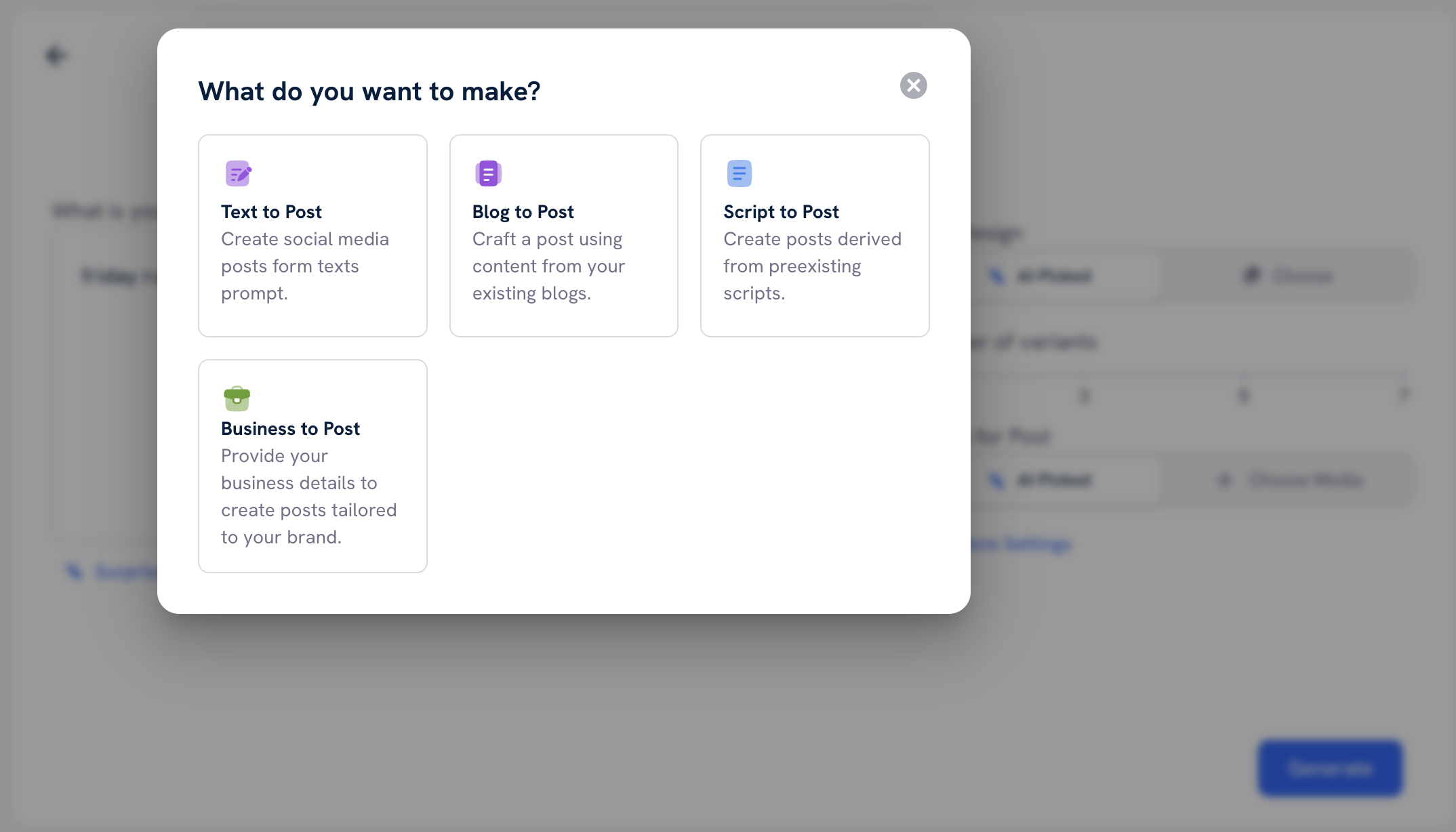The width and height of the screenshot is (1456, 832).
Task: Choose the 'Blog to Post' heading
Action: (x=523, y=212)
